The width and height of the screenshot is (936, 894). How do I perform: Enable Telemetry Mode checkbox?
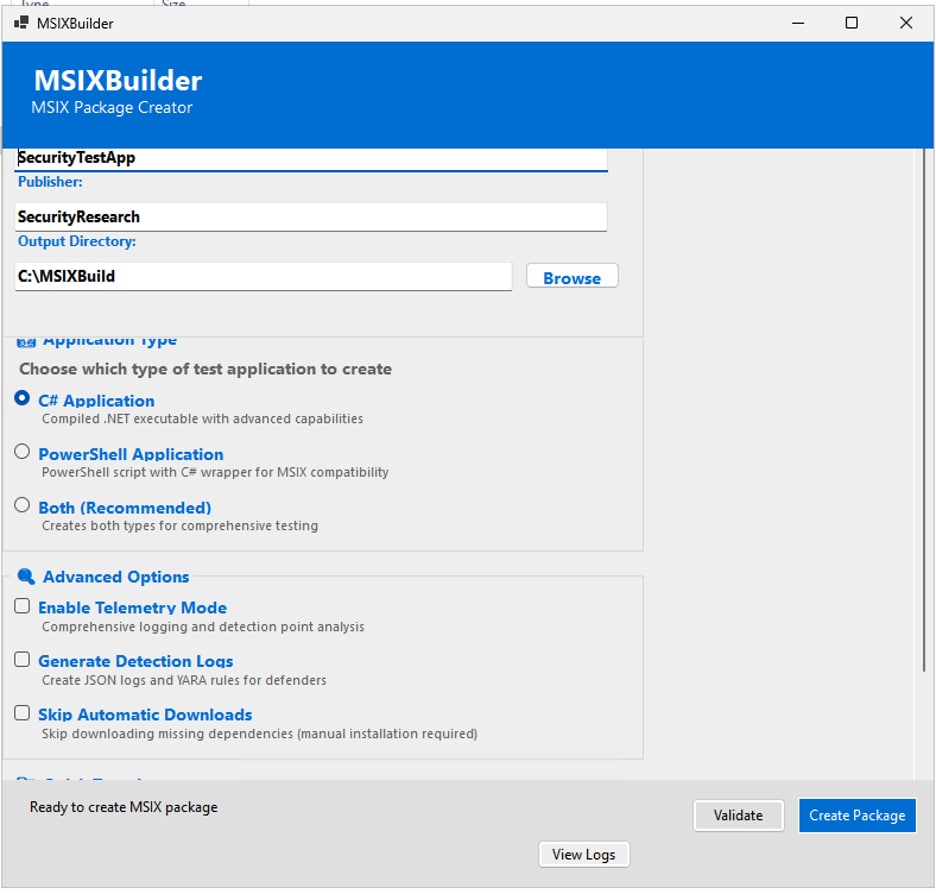[x=22, y=606]
